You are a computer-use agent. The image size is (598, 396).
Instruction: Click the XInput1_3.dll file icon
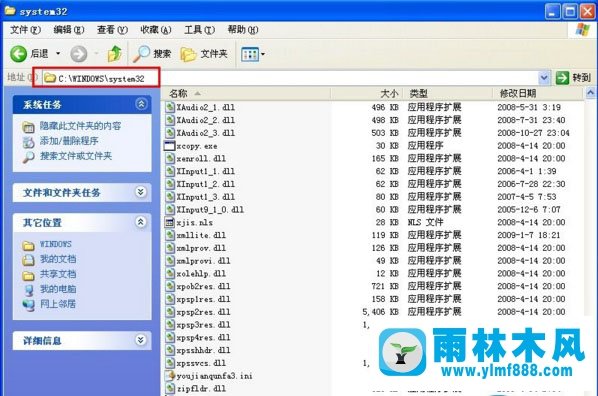pyautogui.click(x=169, y=197)
